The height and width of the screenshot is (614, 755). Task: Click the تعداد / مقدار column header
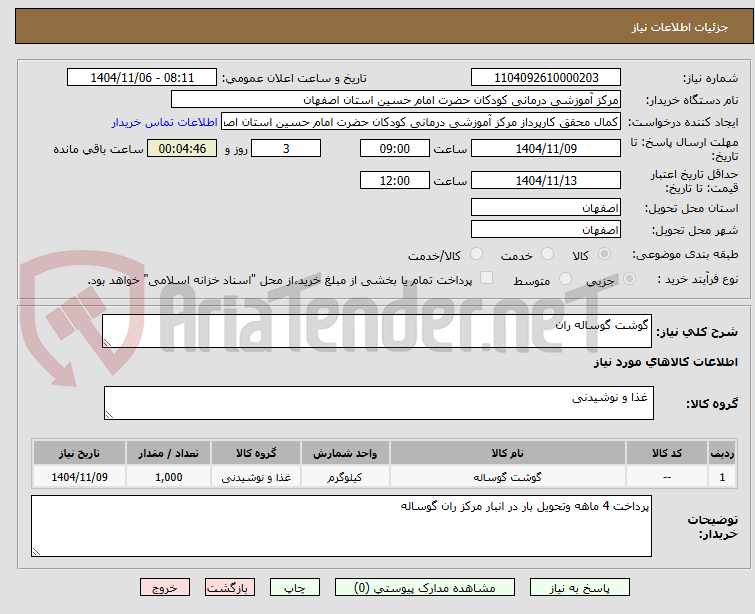(169, 453)
